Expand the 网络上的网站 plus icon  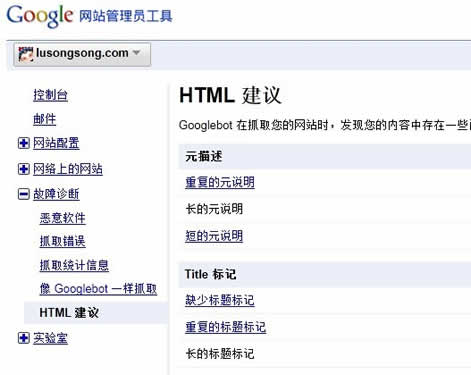pos(23,169)
